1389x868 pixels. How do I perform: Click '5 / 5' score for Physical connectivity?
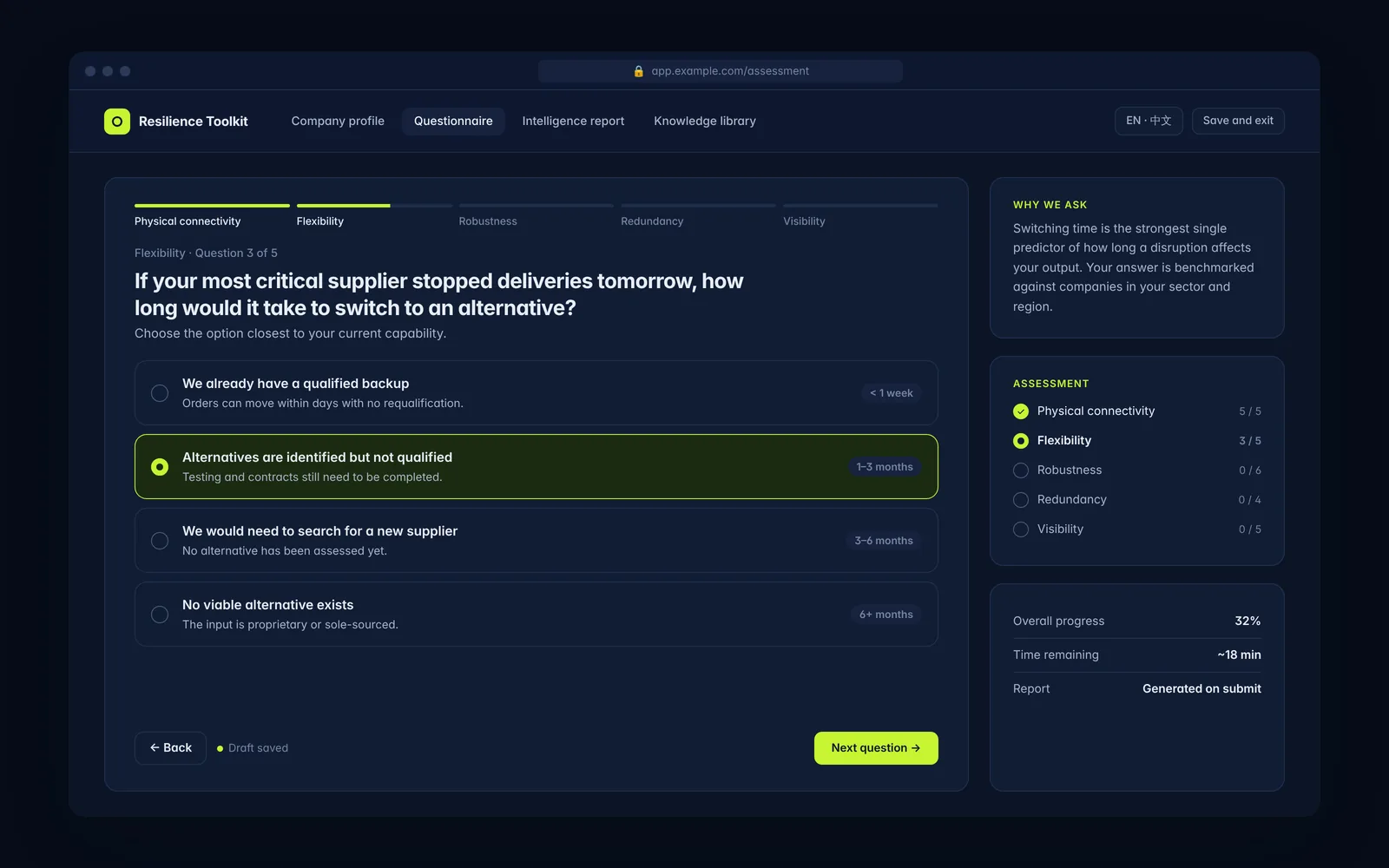coord(1250,411)
